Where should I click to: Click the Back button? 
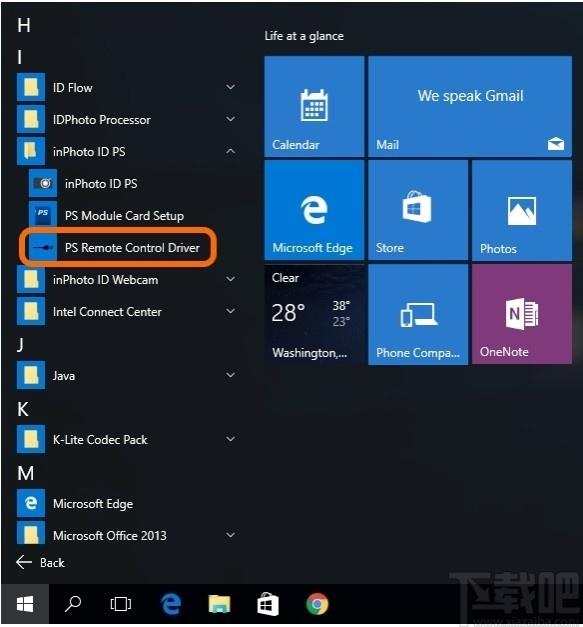click(40, 562)
